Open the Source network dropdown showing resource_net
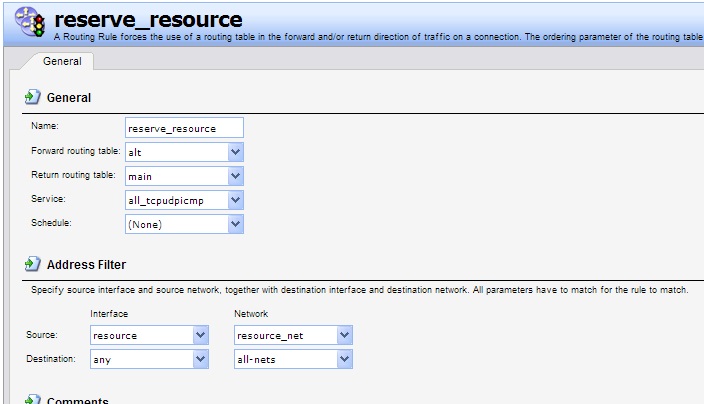Screen dimensions: 704x404 (344, 335)
